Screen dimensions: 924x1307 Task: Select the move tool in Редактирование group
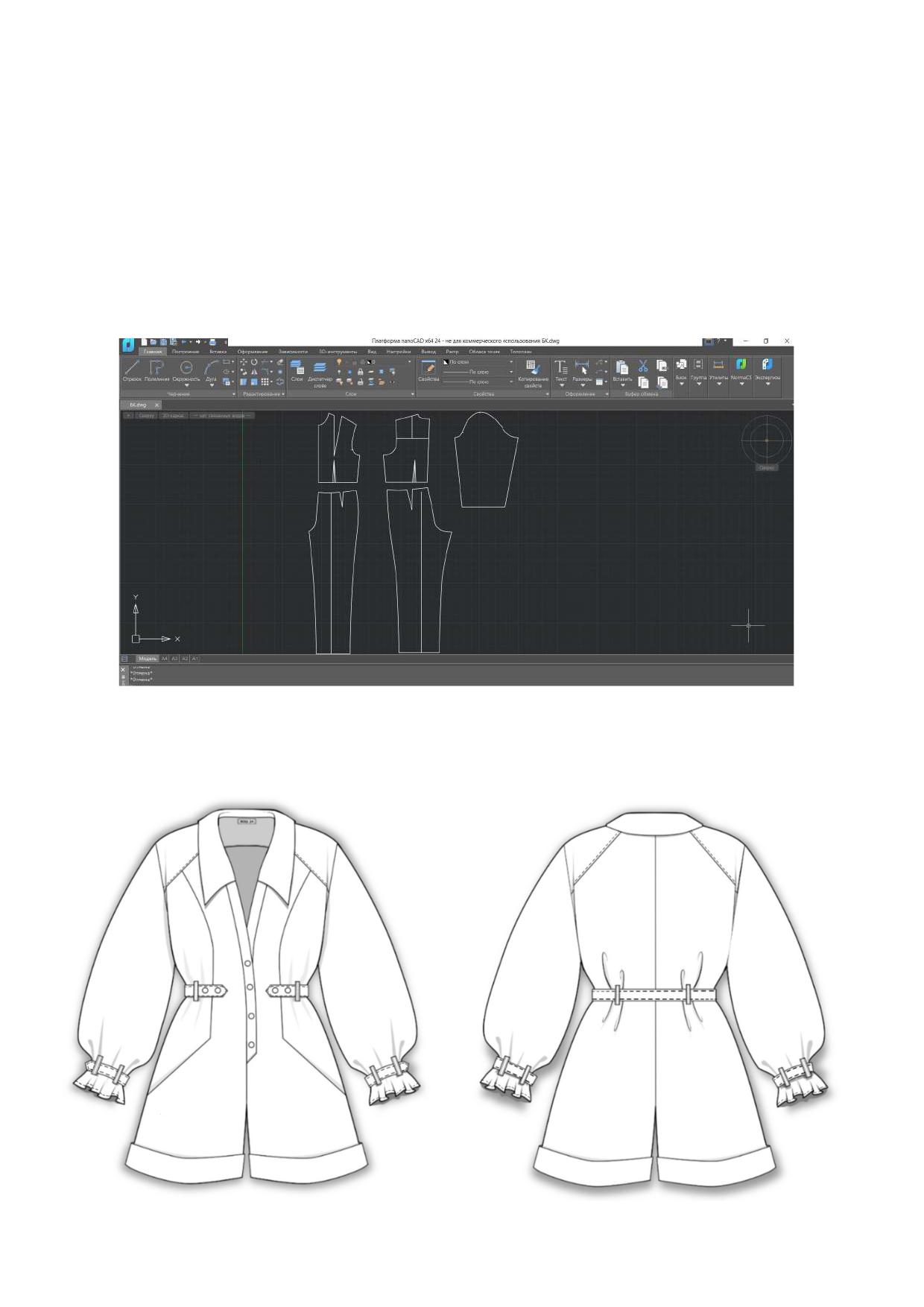click(244, 362)
